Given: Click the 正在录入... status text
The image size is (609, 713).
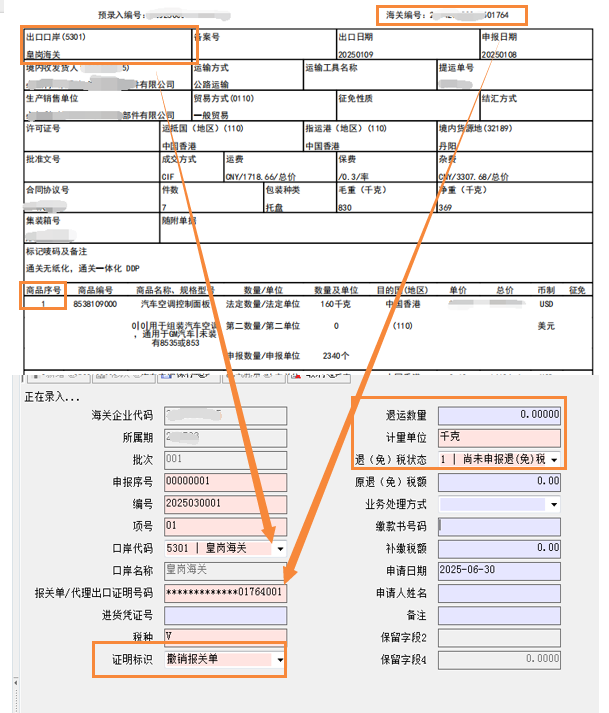Looking at the screenshot, I should (51, 397).
